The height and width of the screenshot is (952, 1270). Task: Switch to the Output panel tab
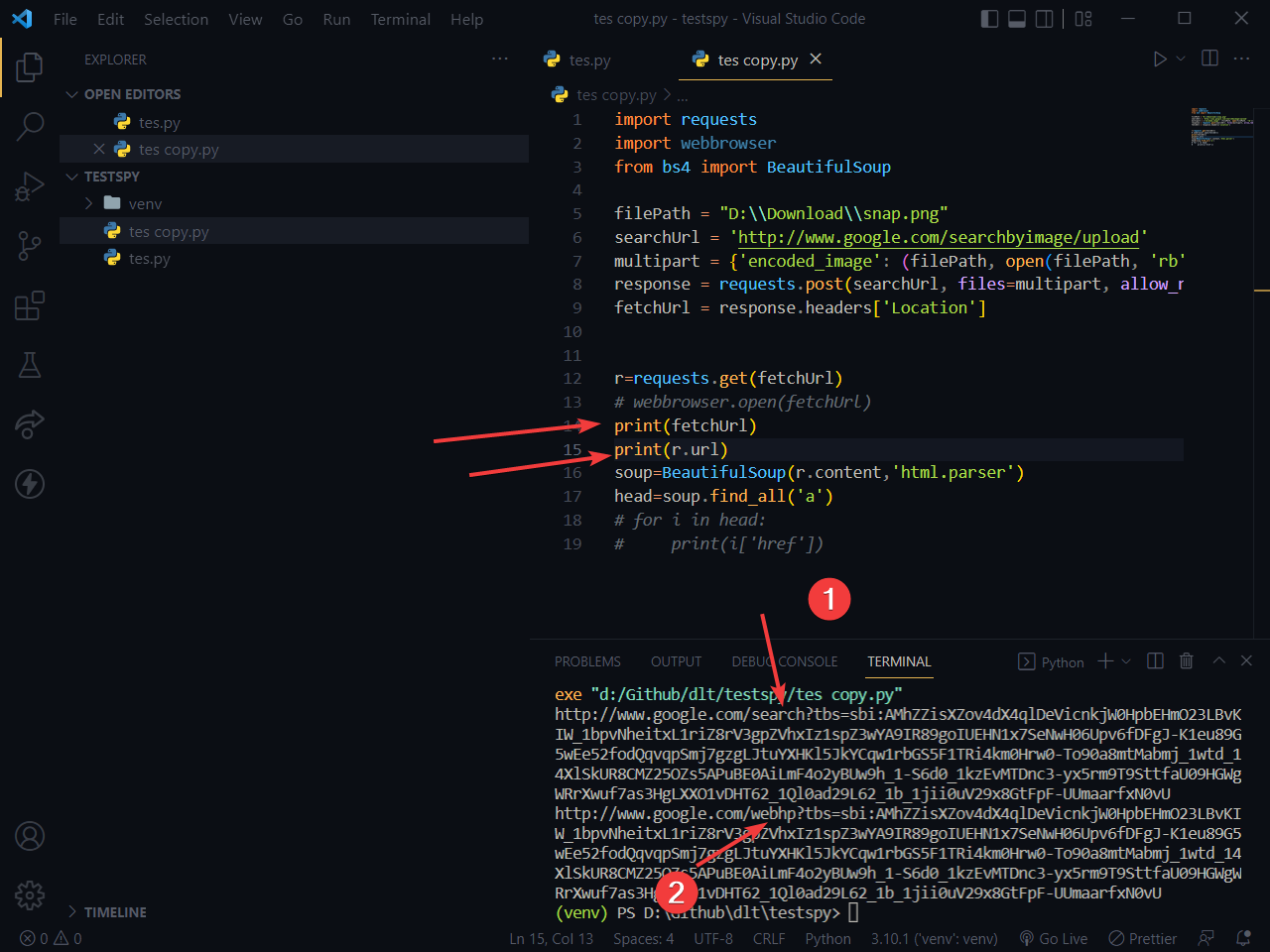[x=676, y=661]
